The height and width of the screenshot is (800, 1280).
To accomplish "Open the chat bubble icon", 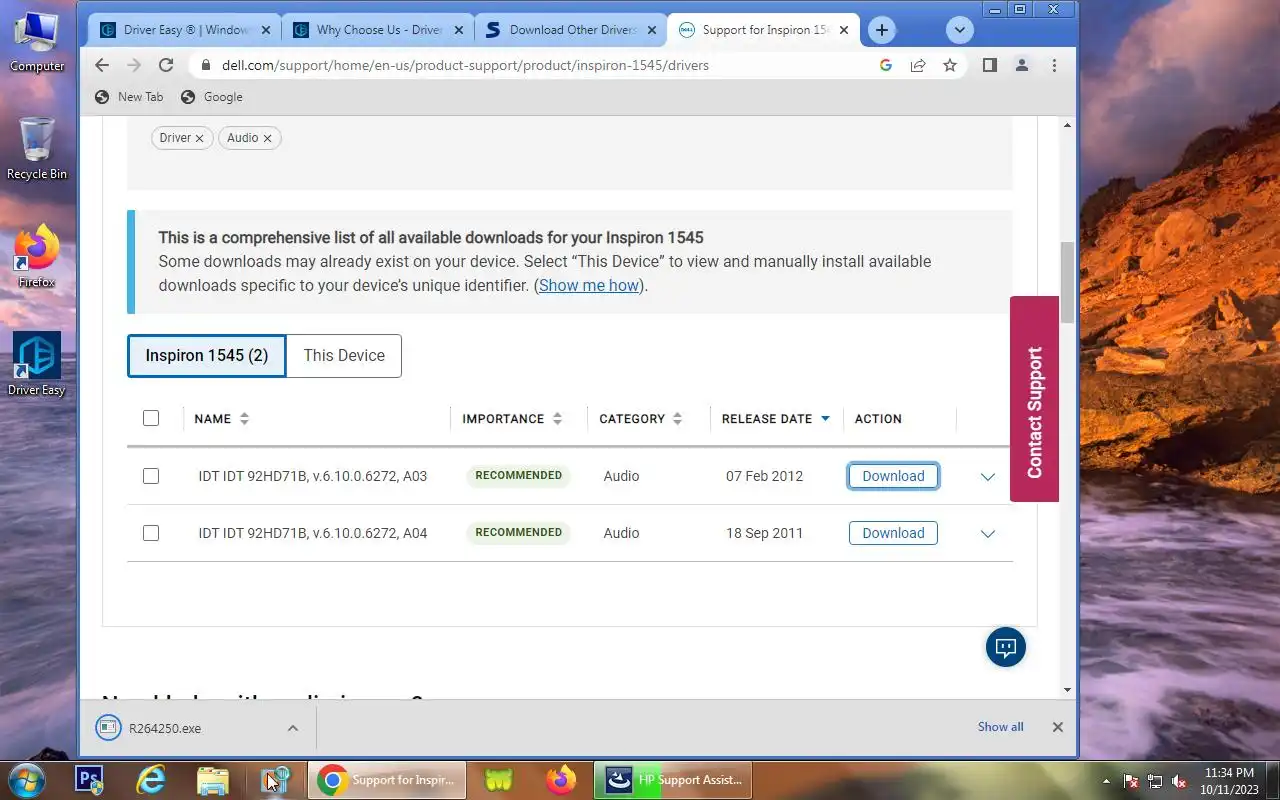I will tap(1006, 647).
